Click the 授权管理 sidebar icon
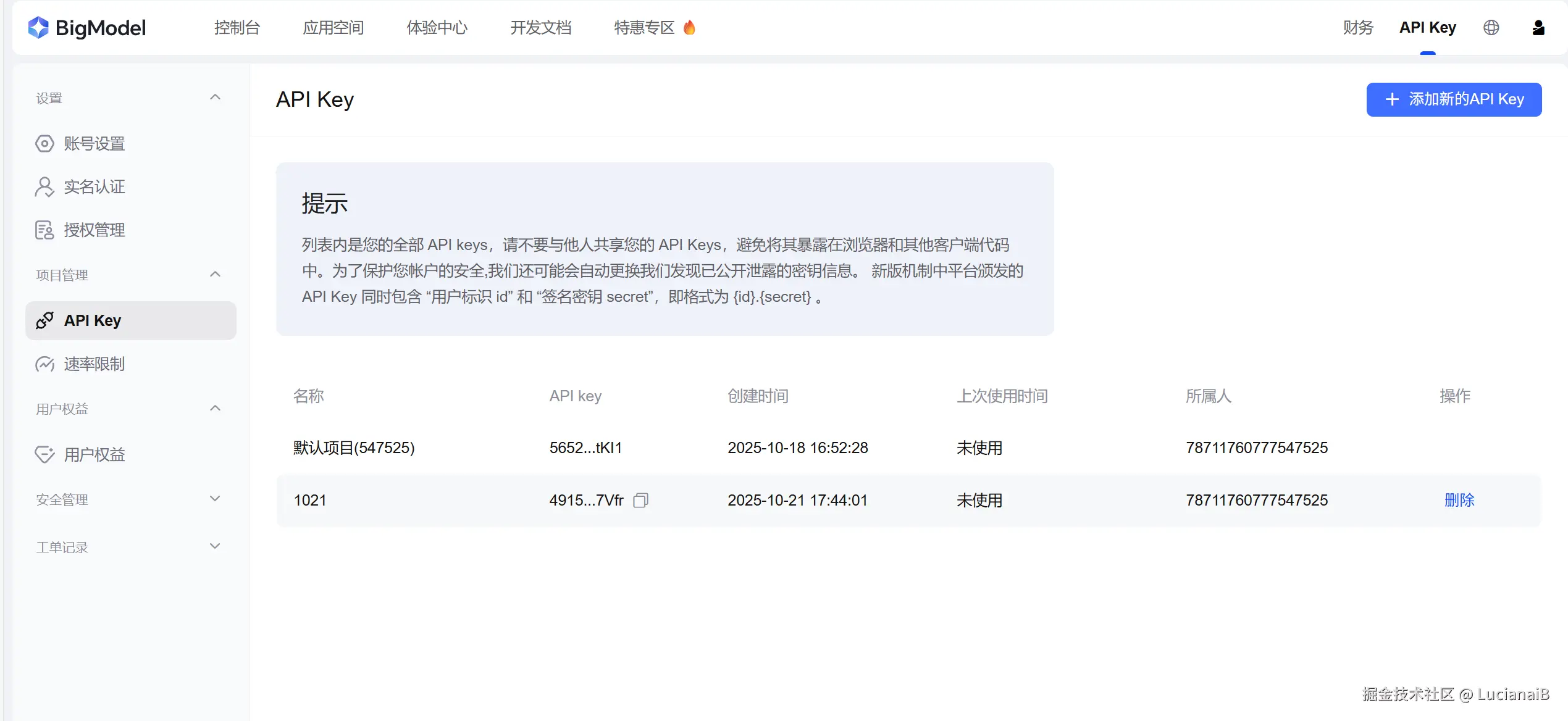 pyautogui.click(x=44, y=230)
